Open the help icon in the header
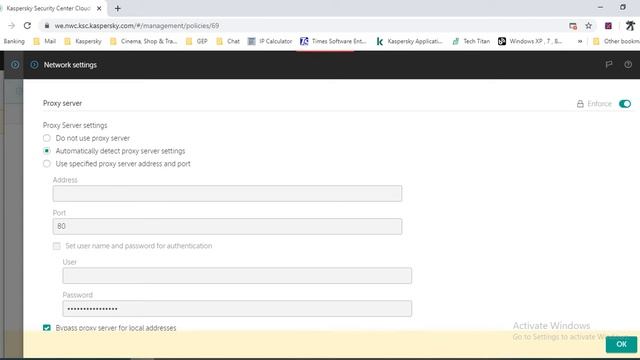Image resolution: width=640 pixels, height=360 pixels. tap(628, 64)
